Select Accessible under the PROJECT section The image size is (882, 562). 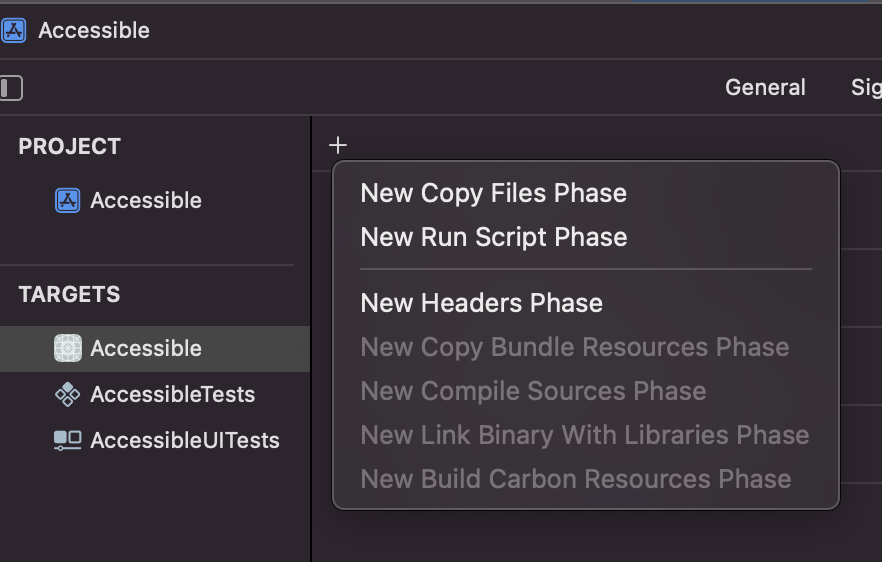pos(146,200)
